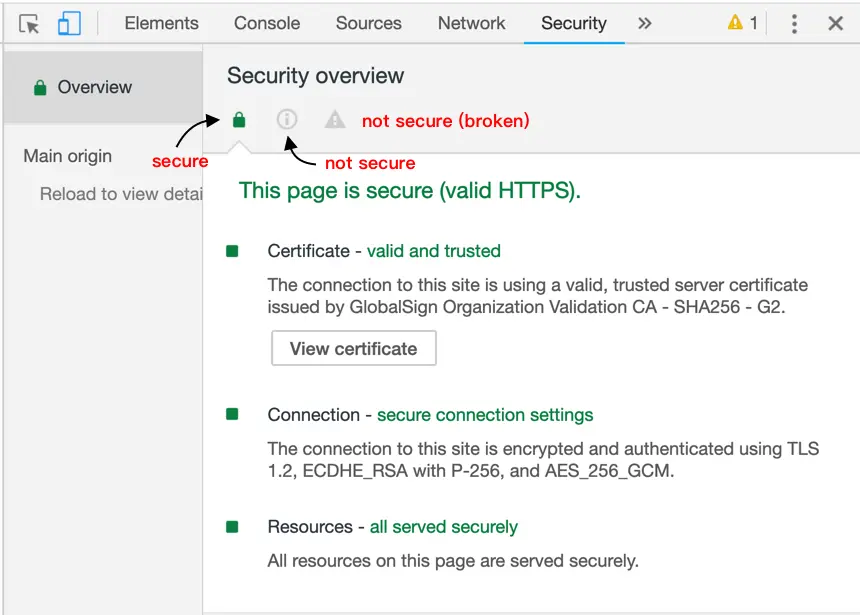The width and height of the screenshot is (860, 615).
Task: Click the green square beside Connection
Action: click(x=233, y=414)
